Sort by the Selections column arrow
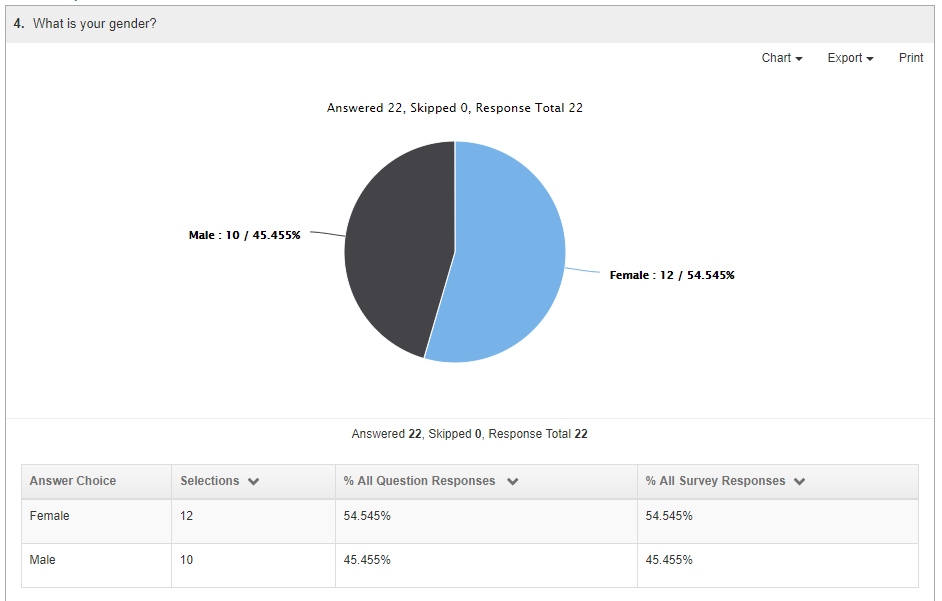 click(x=254, y=481)
